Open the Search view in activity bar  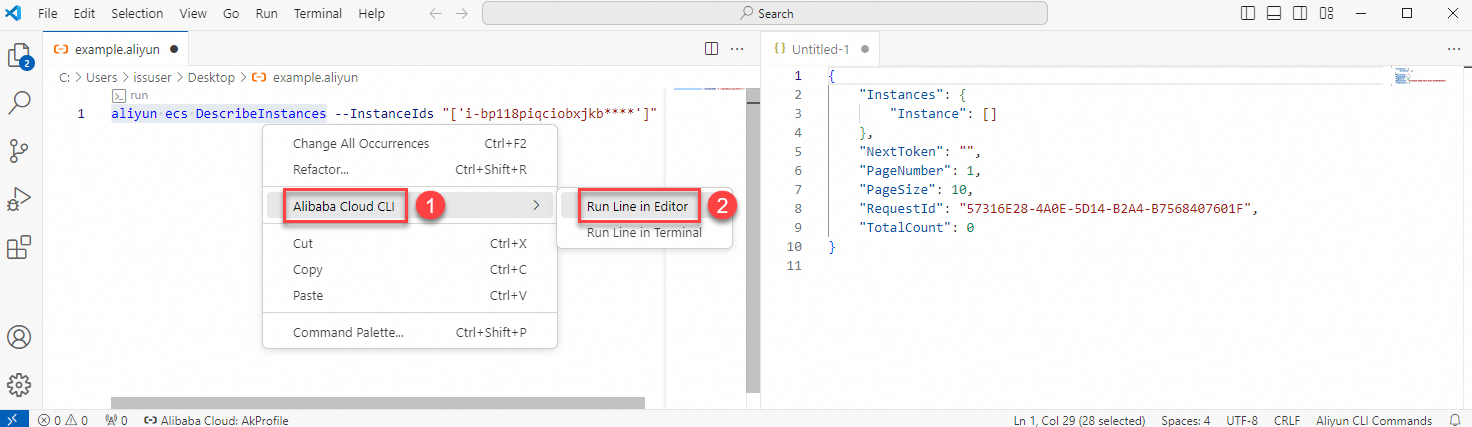[x=20, y=102]
